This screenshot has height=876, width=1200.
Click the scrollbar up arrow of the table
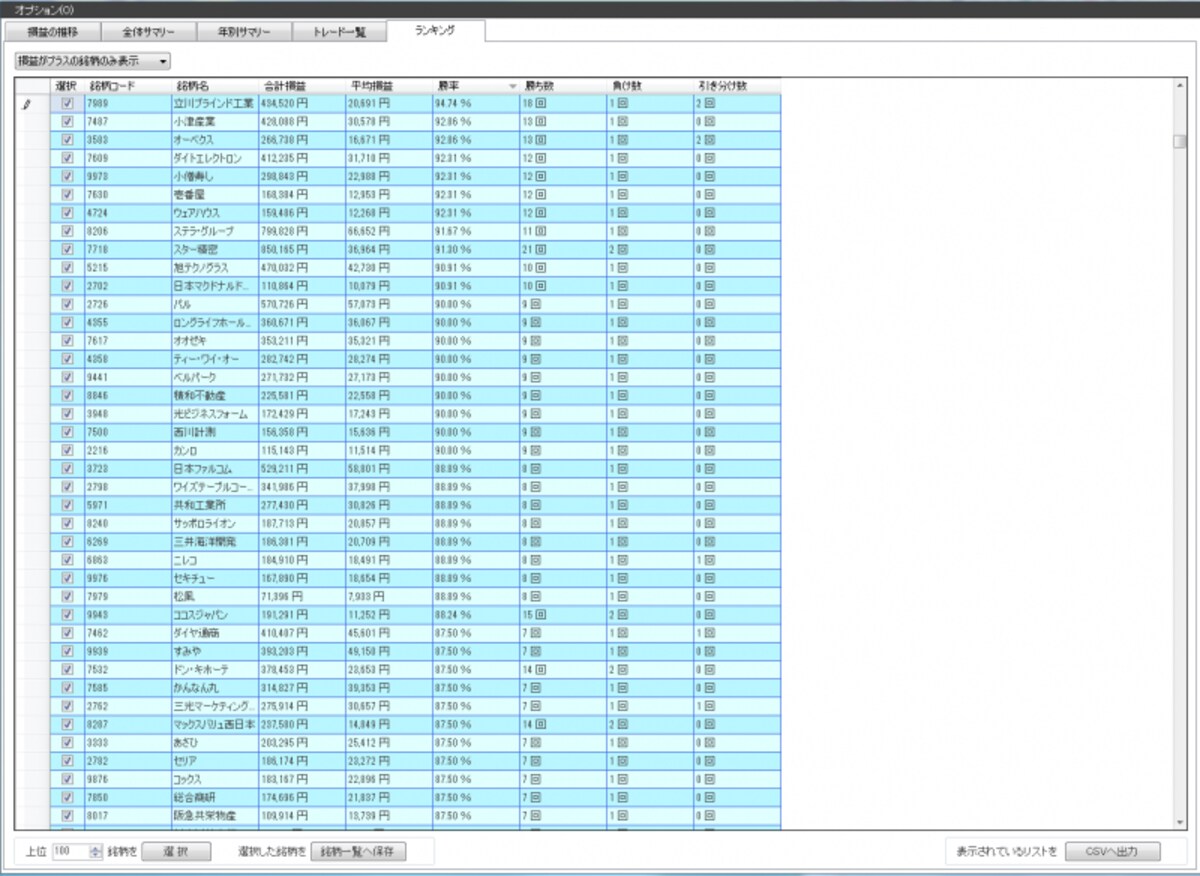pyautogui.click(x=1180, y=86)
